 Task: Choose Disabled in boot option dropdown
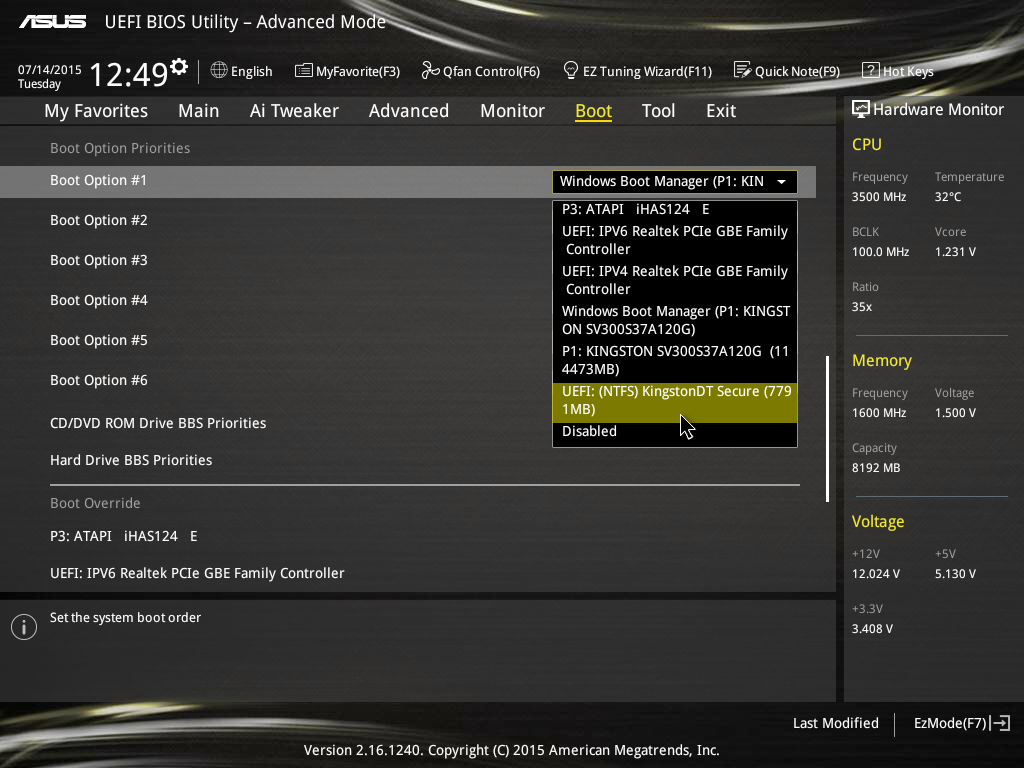click(675, 431)
